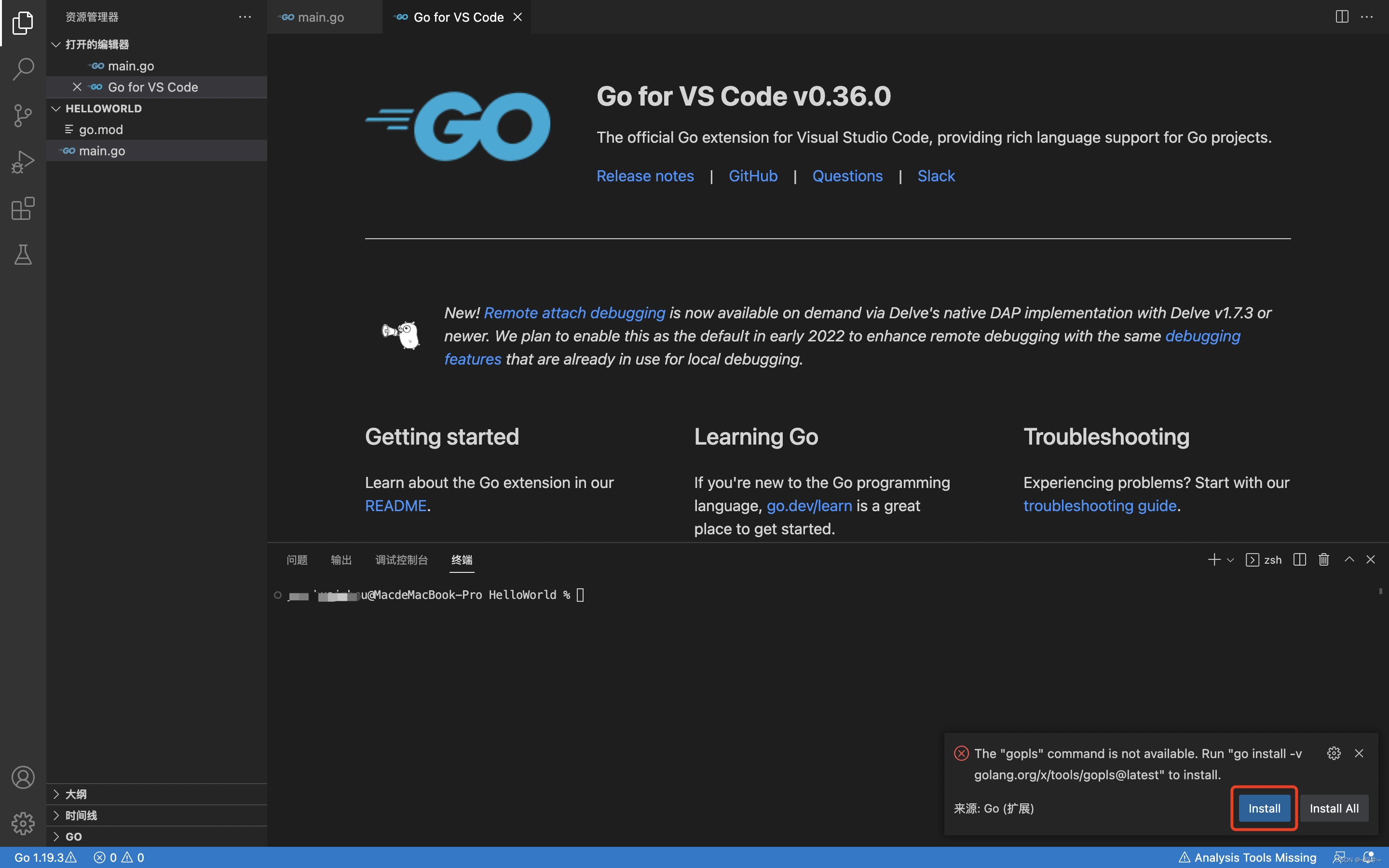Collapse the HELLOWORLD folder section
The width and height of the screenshot is (1389, 868).
[103, 108]
